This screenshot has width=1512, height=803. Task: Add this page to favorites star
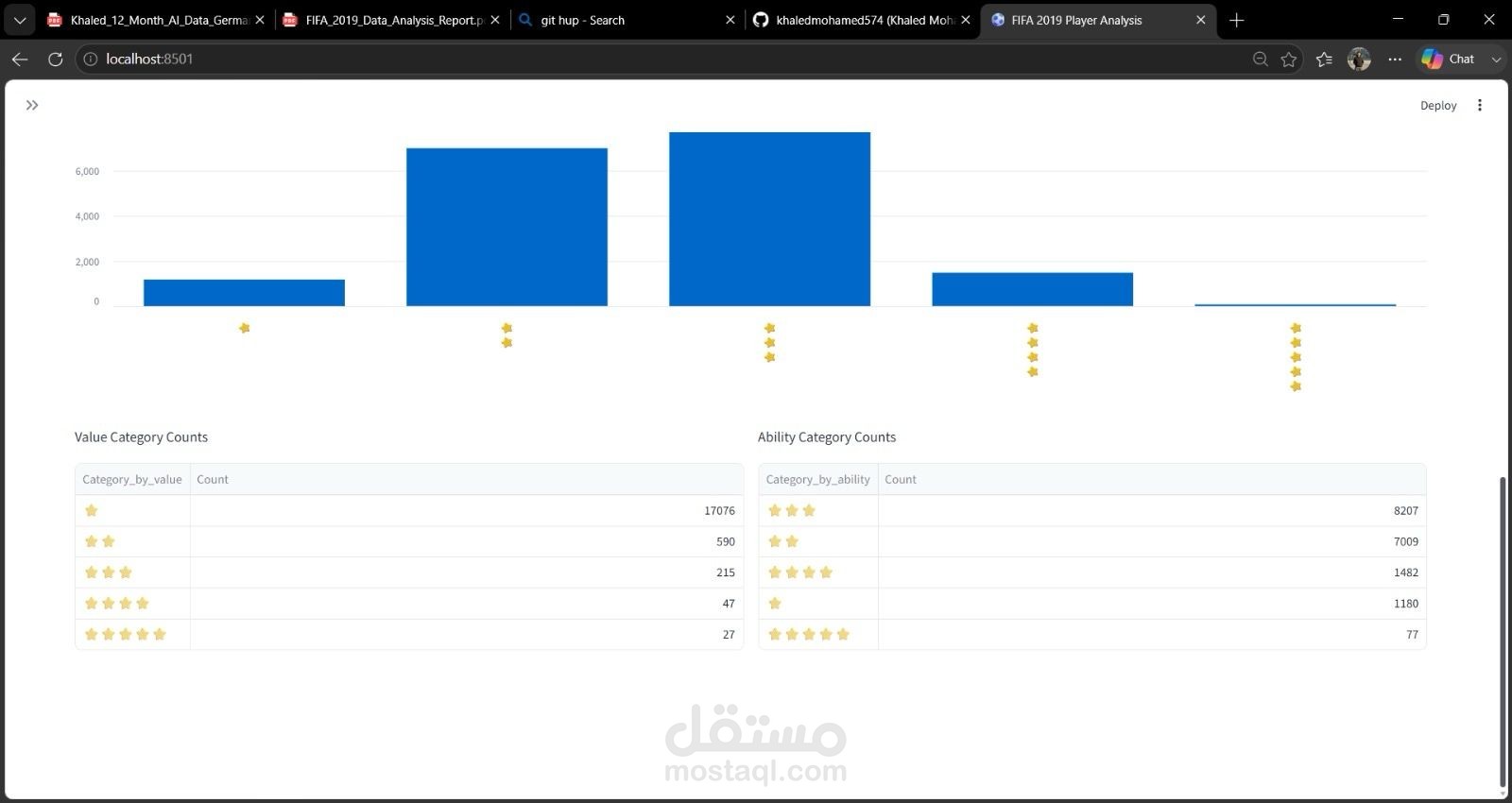(1289, 59)
